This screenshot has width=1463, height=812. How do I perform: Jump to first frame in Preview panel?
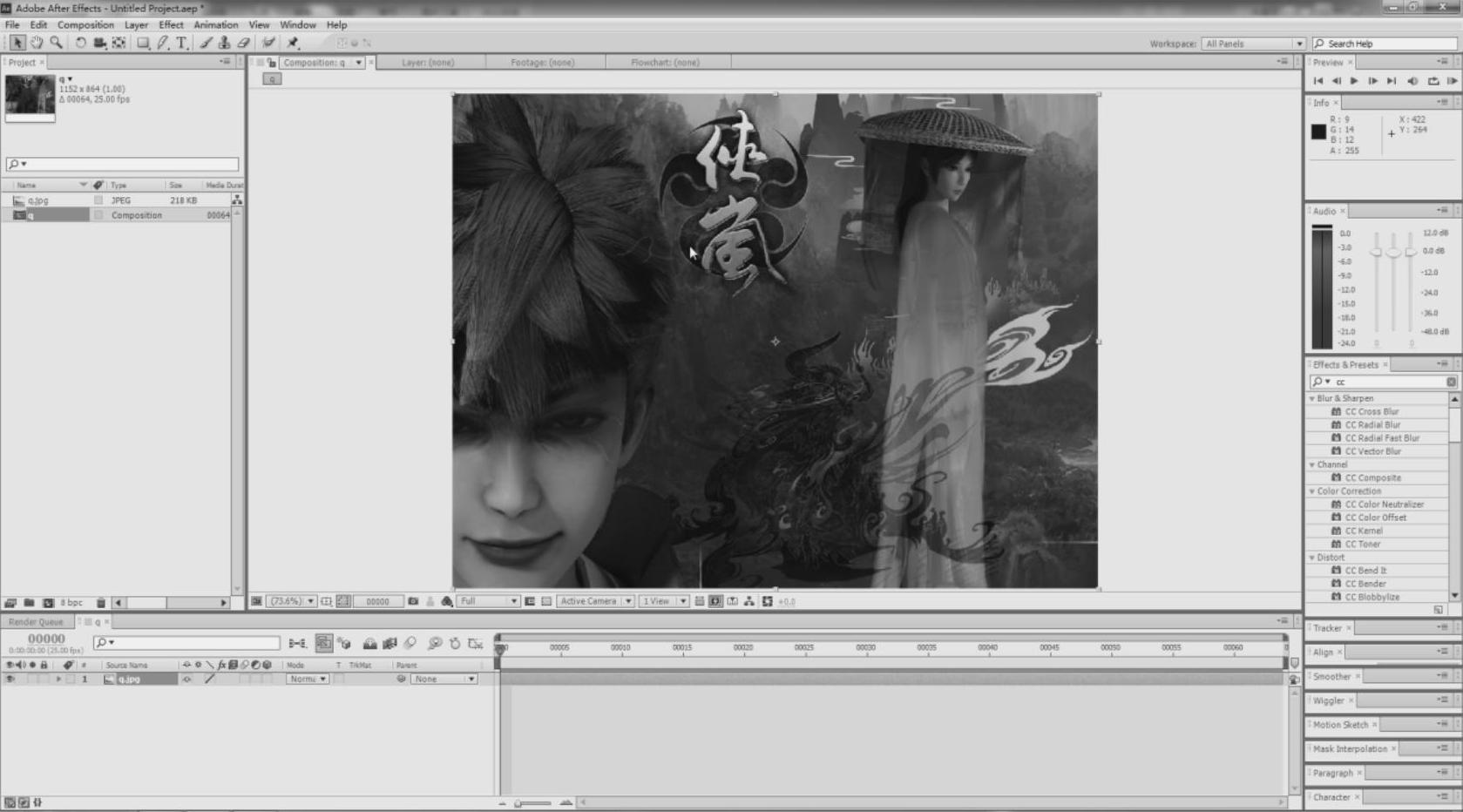pyautogui.click(x=1318, y=81)
